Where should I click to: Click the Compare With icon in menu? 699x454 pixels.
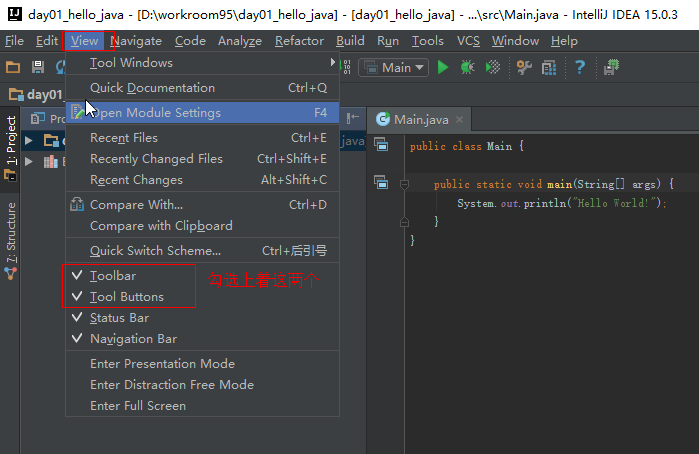[77, 204]
